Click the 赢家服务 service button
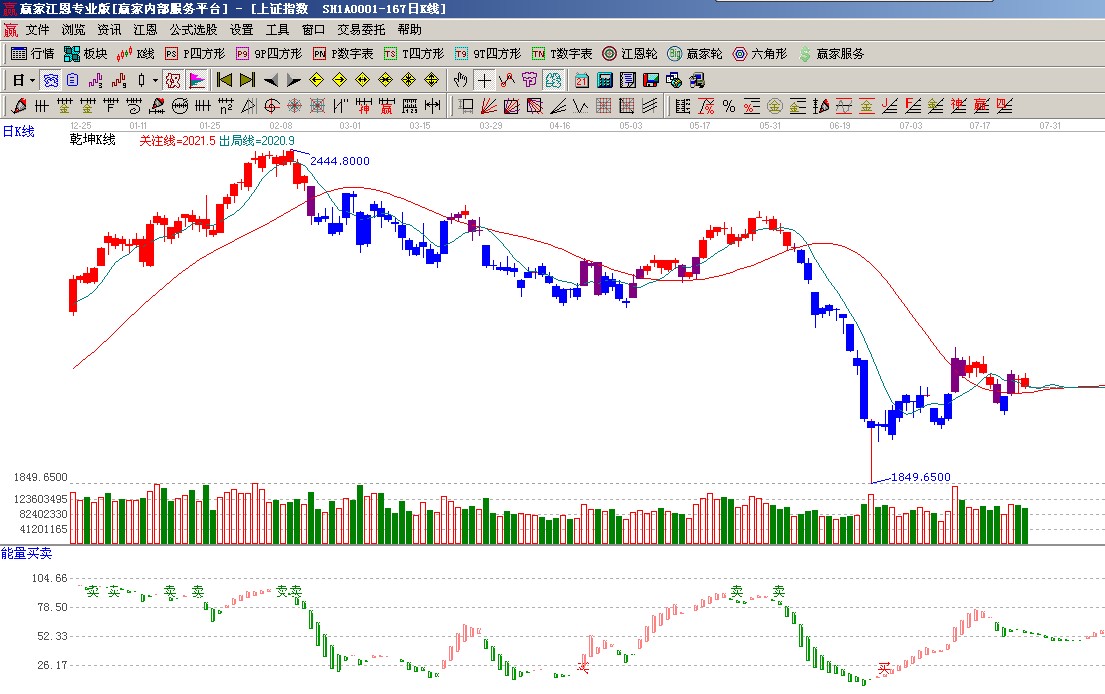1105x694 pixels. tap(831, 54)
